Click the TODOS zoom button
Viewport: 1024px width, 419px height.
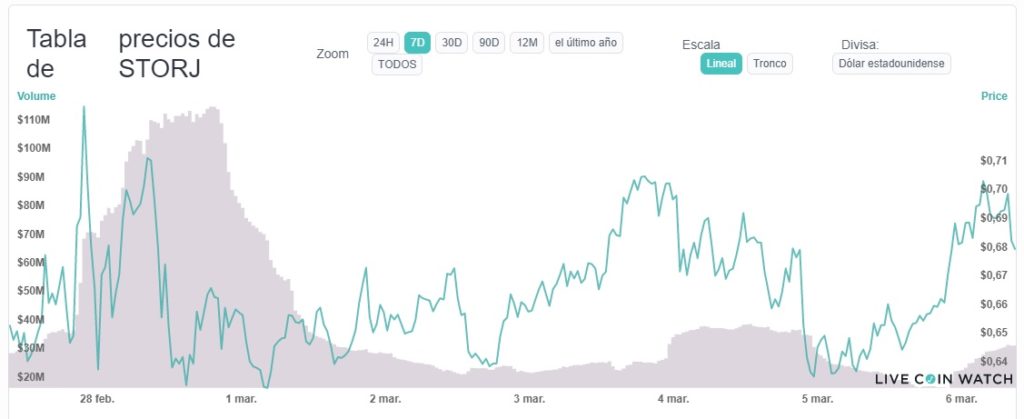[397, 65]
